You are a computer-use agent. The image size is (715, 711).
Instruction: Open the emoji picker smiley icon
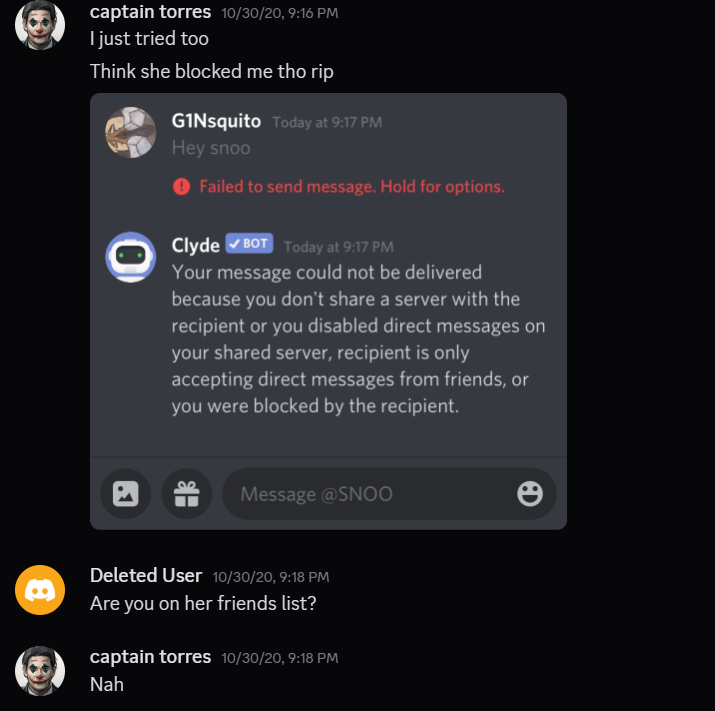pos(530,493)
